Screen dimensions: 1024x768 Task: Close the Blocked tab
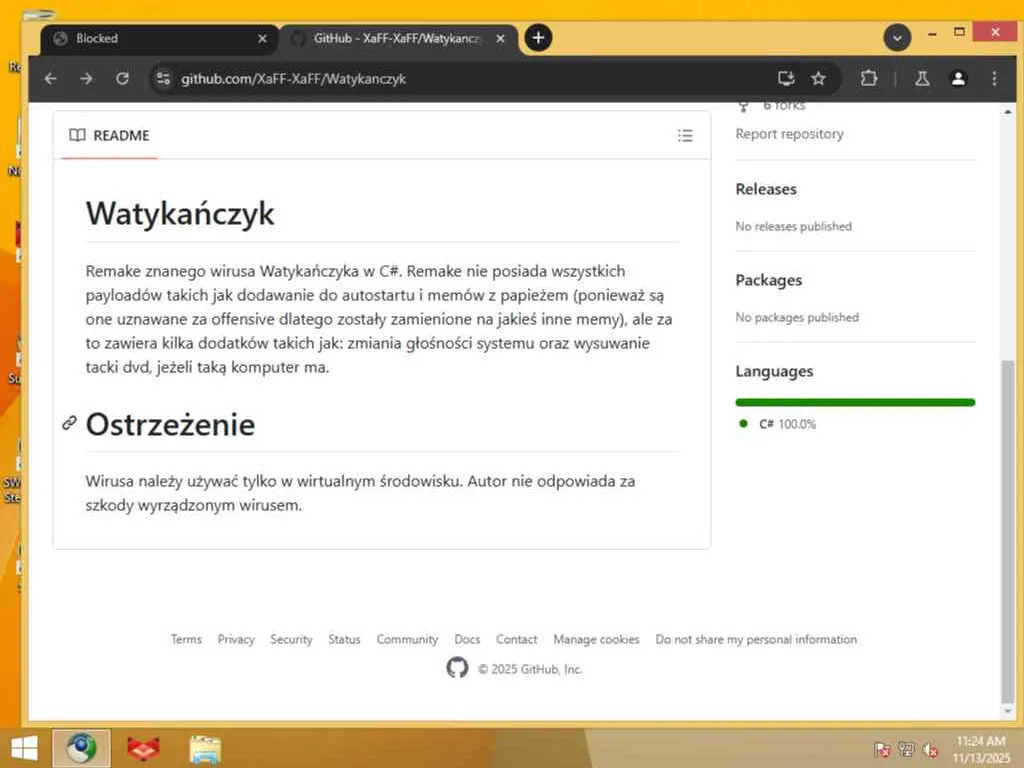[263, 39]
